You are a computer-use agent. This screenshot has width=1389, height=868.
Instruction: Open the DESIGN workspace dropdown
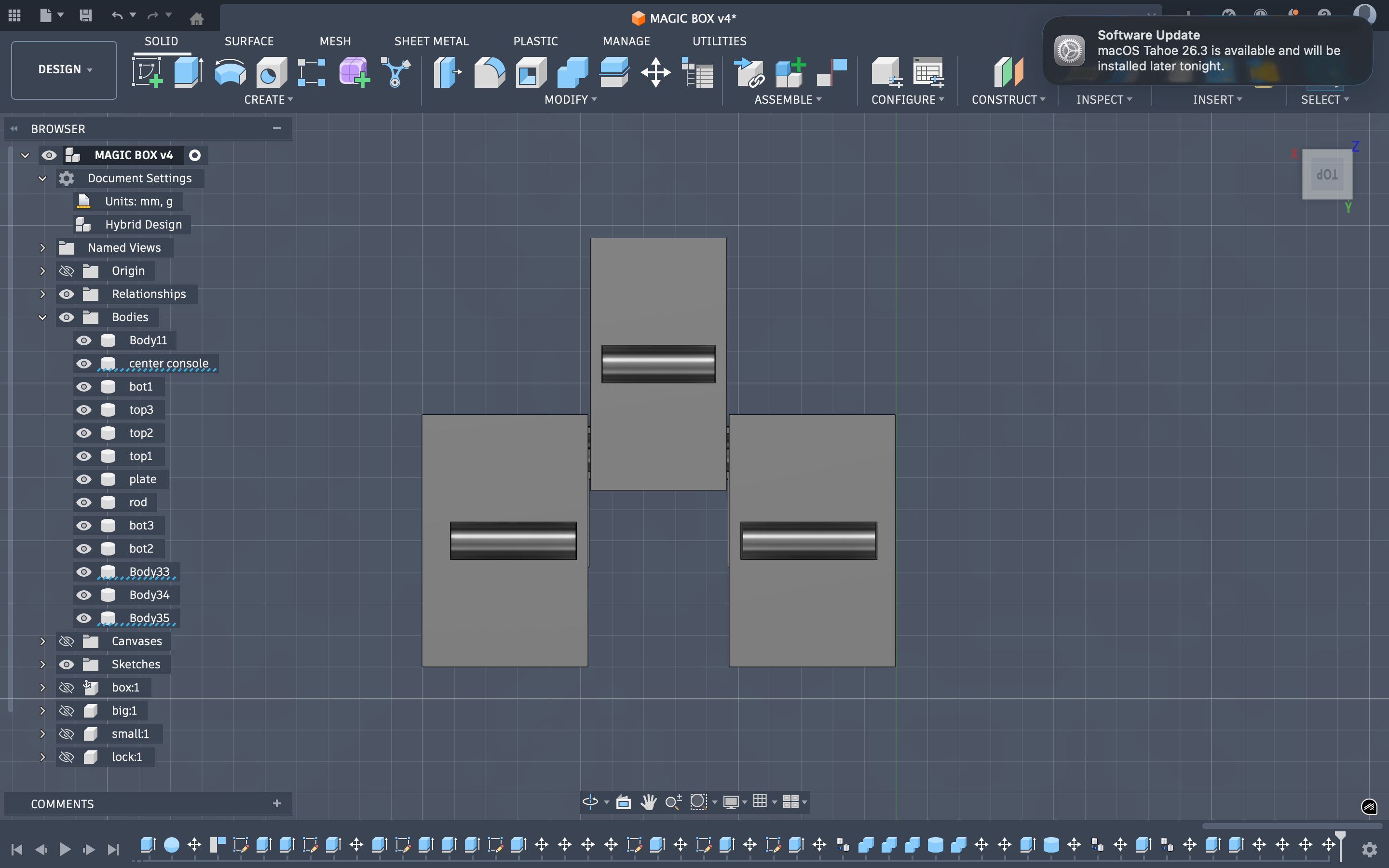coord(64,69)
